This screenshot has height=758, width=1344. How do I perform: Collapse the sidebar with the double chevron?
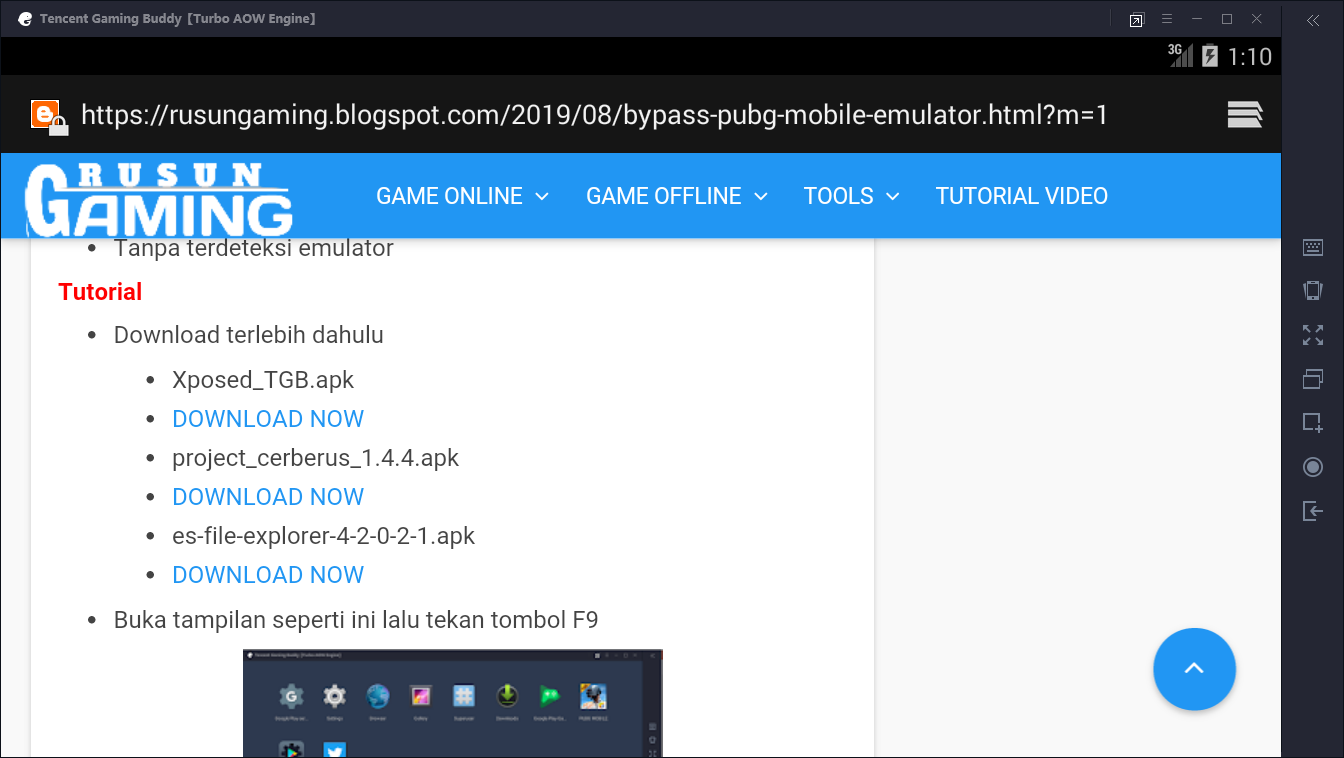[x=1312, y=19]
